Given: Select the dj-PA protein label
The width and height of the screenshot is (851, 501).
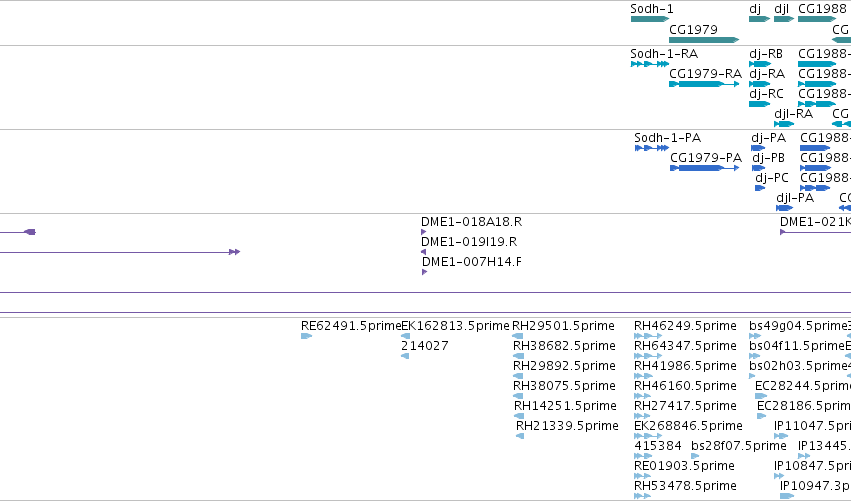Looking at the screenshot, I should coord(769,138).
